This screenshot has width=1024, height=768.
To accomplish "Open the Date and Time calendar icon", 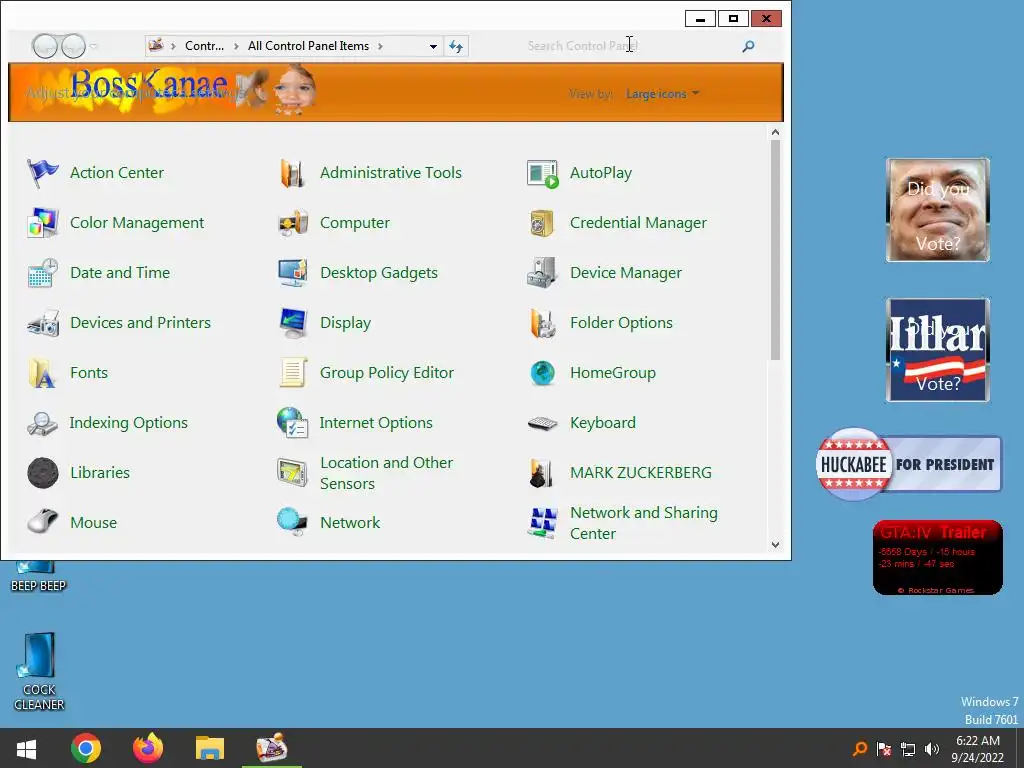I will point(42,273).
